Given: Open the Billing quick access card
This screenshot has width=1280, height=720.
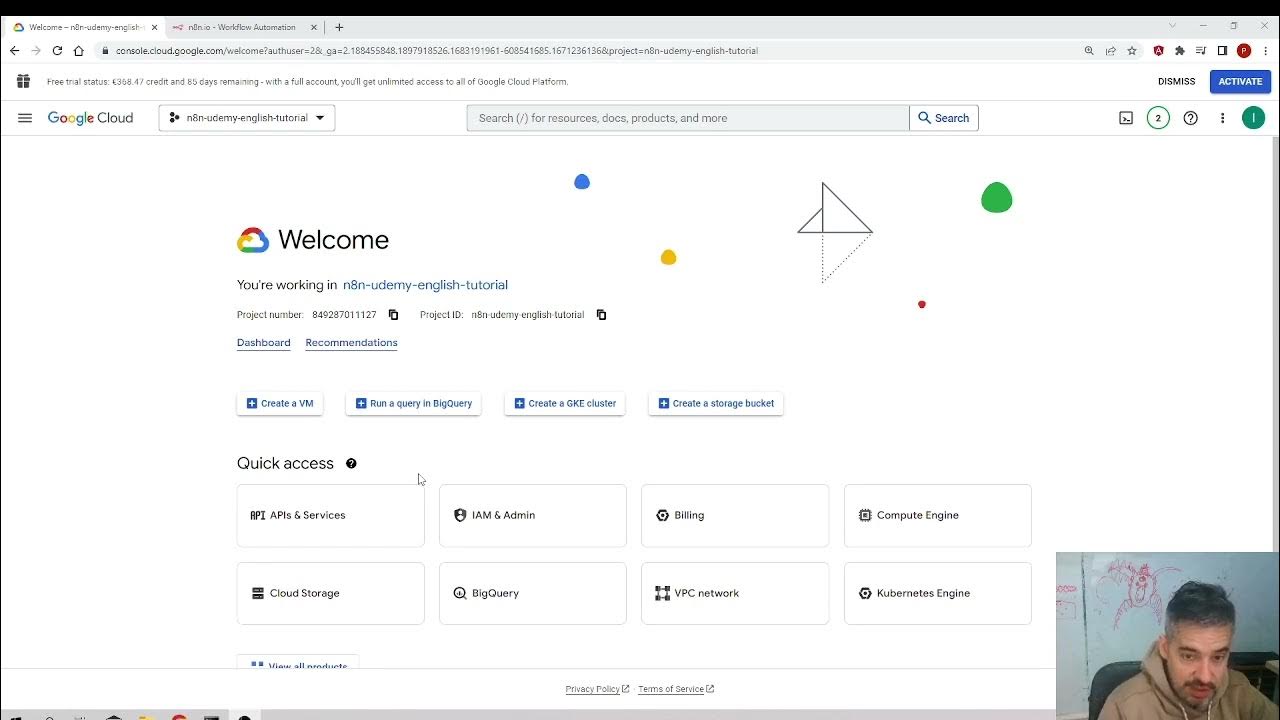Looking at the screenshot, I should (x=735, y=515).
